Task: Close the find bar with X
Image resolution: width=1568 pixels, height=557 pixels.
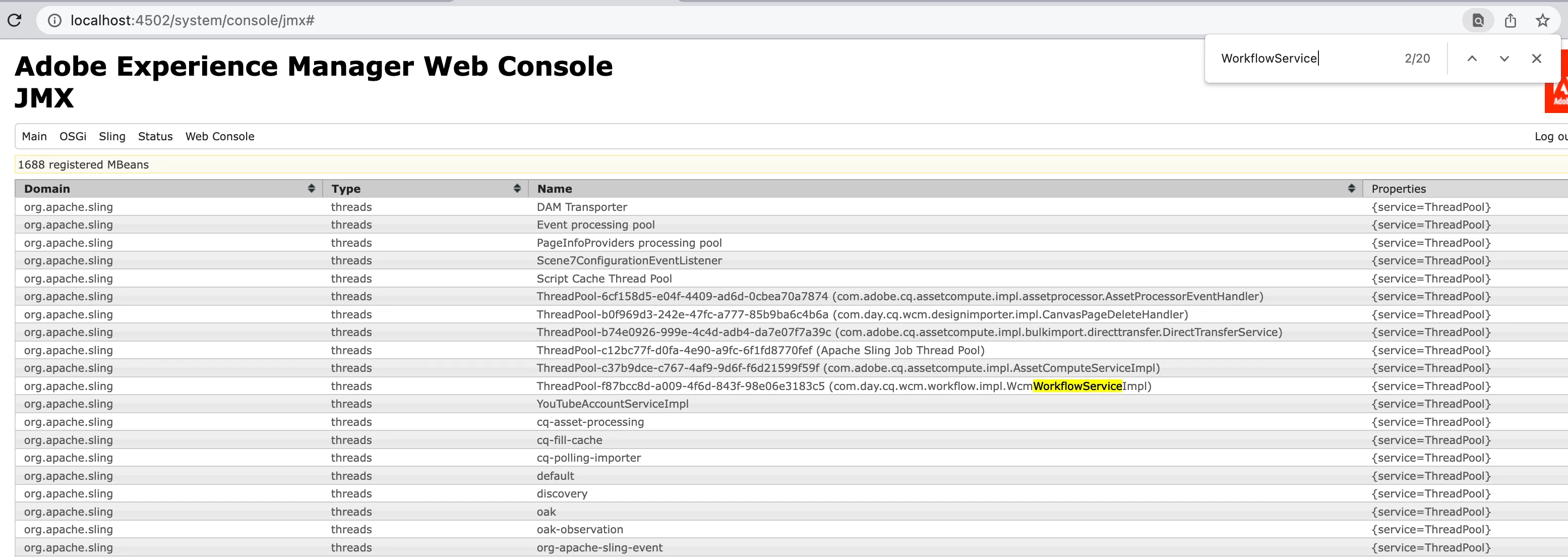Action: [1536, 59]
